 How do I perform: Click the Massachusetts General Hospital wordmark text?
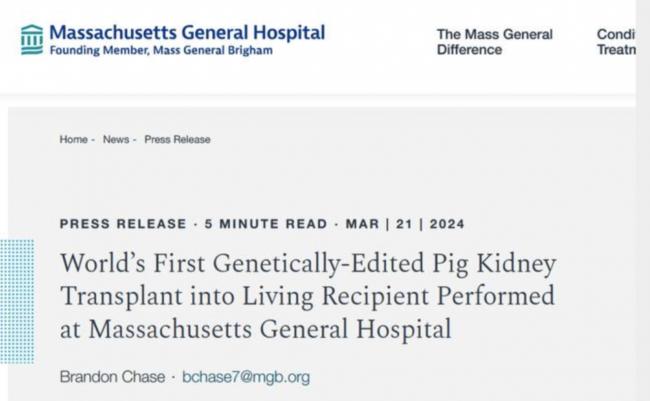pyautogui.click(x=187, y=31)
